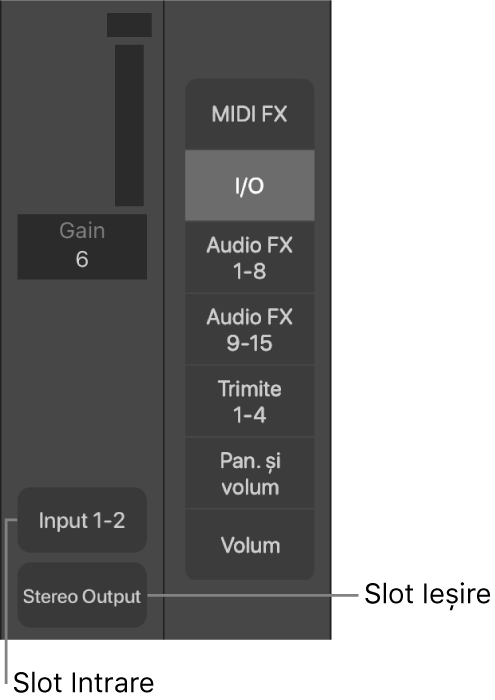Choose the Pan. și volum section
This screenshot has height=700, width=495.
pyautogui.click(x=250, y=473)
